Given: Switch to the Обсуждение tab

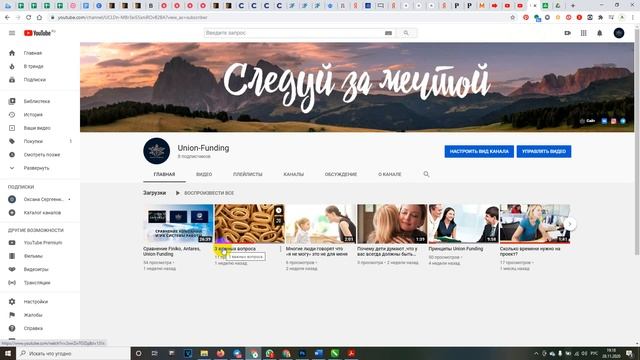Looking at the screenshot, I should pos(341,174).
